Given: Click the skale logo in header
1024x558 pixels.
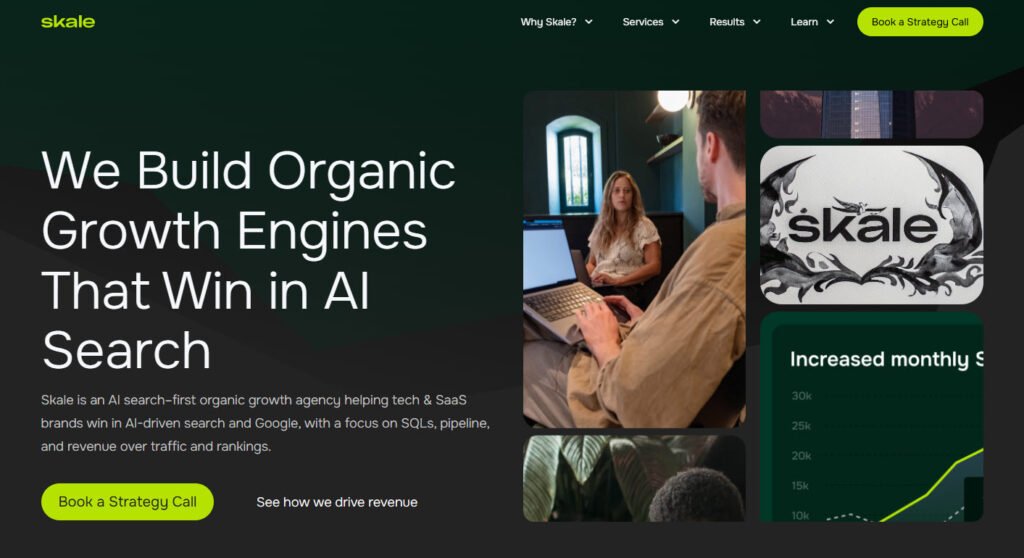Looking at the screenshot, I should 68,22.
